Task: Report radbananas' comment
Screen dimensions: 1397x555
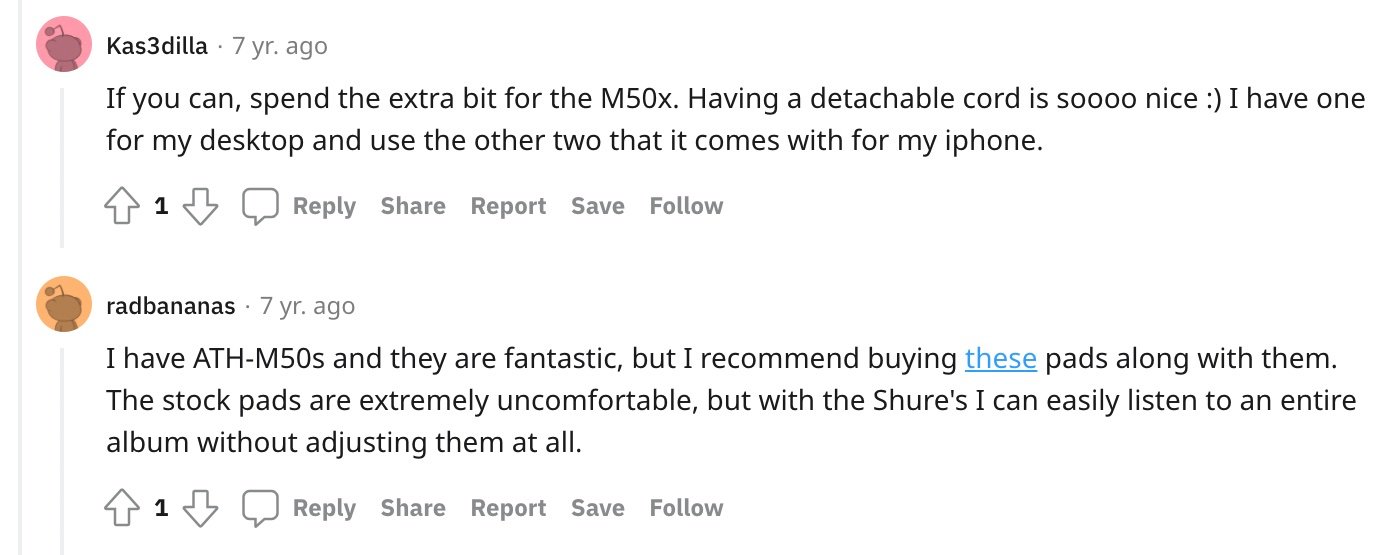Action: tap(508, 508)
